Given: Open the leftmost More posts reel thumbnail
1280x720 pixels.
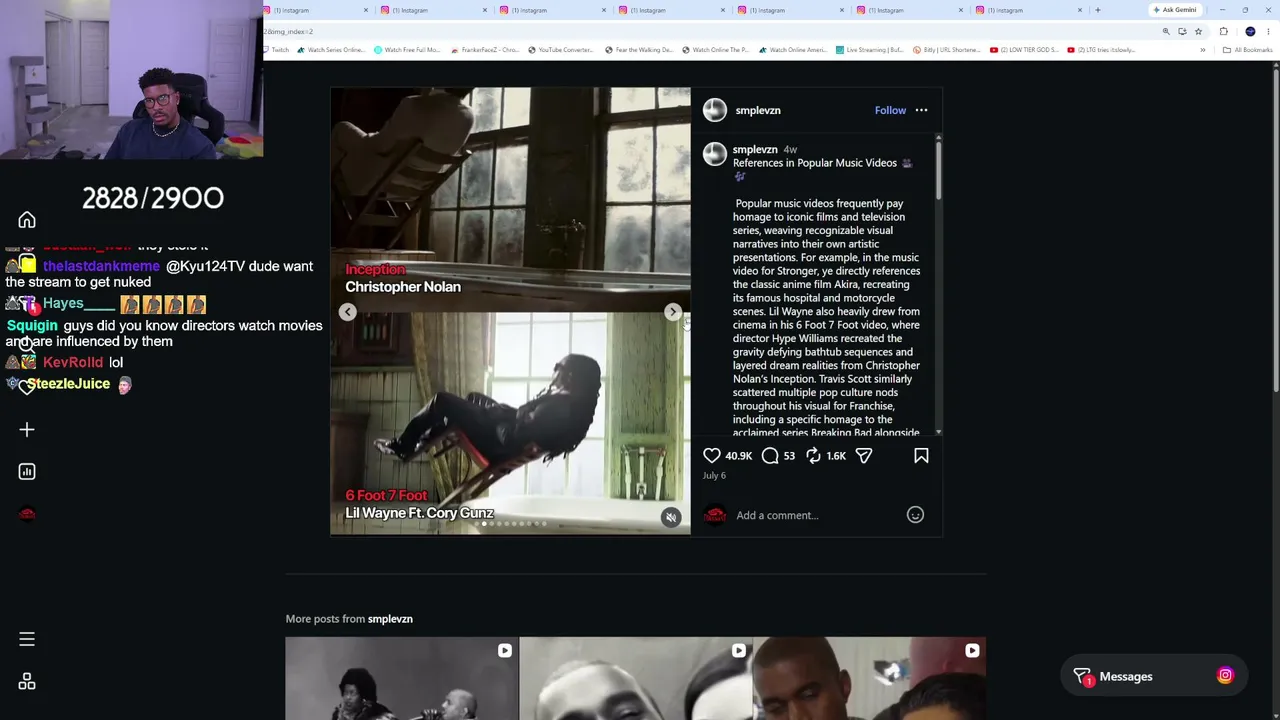Looking at the screenshot, I should click(x=401, y=679).
